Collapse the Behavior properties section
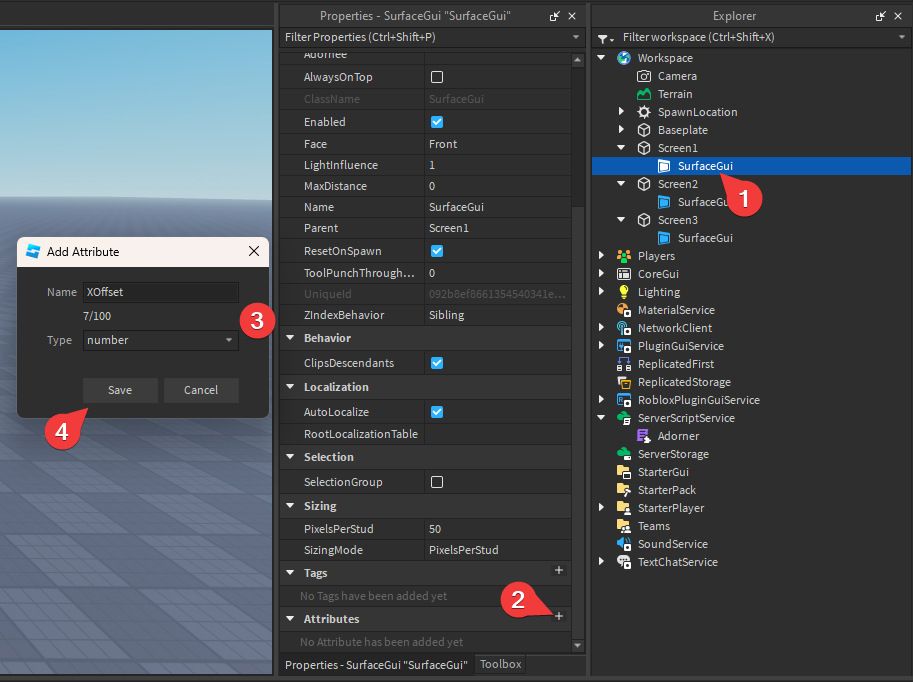This screenshot has width=913, height=682. [290, 339]
